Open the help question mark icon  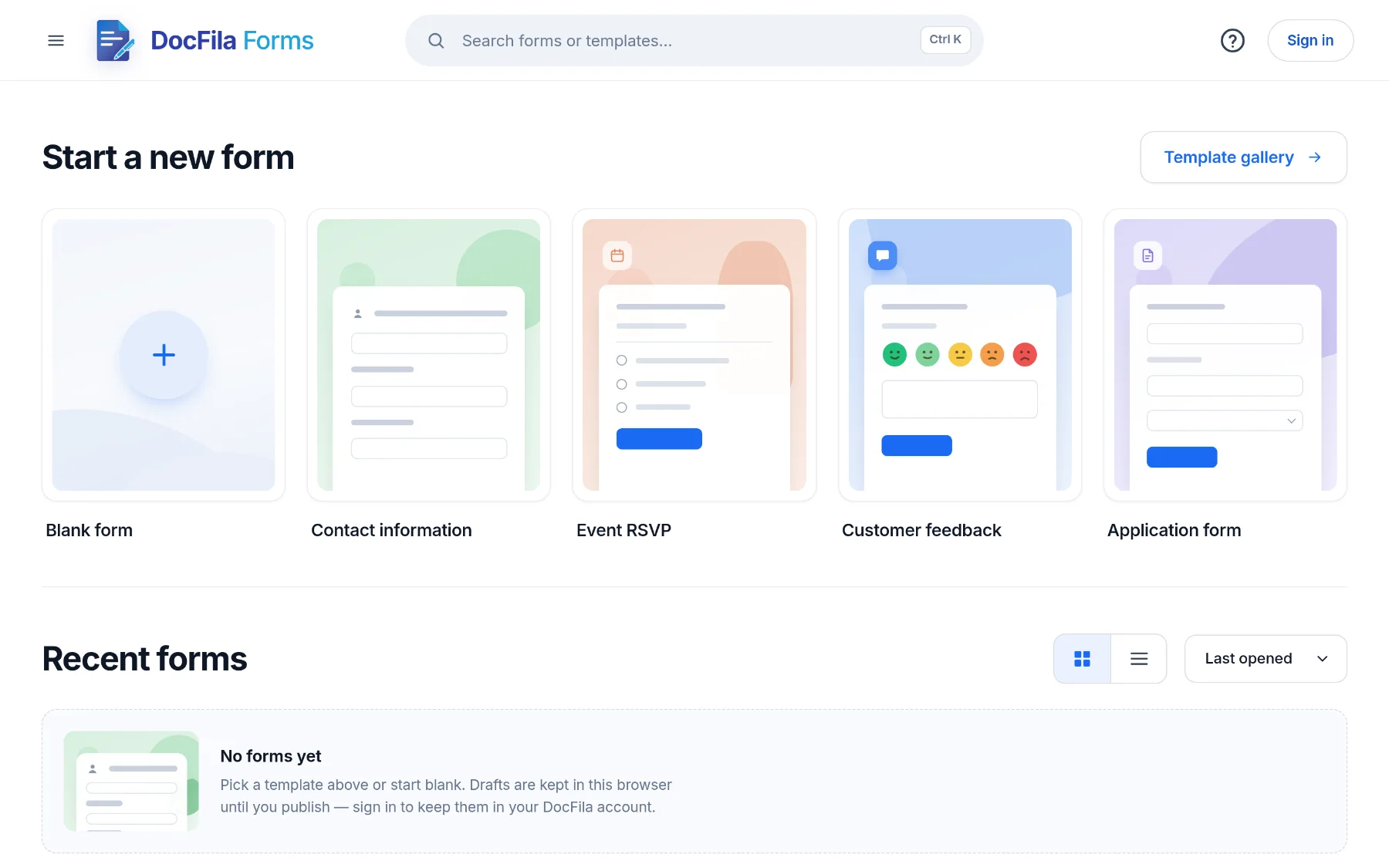1232,40
